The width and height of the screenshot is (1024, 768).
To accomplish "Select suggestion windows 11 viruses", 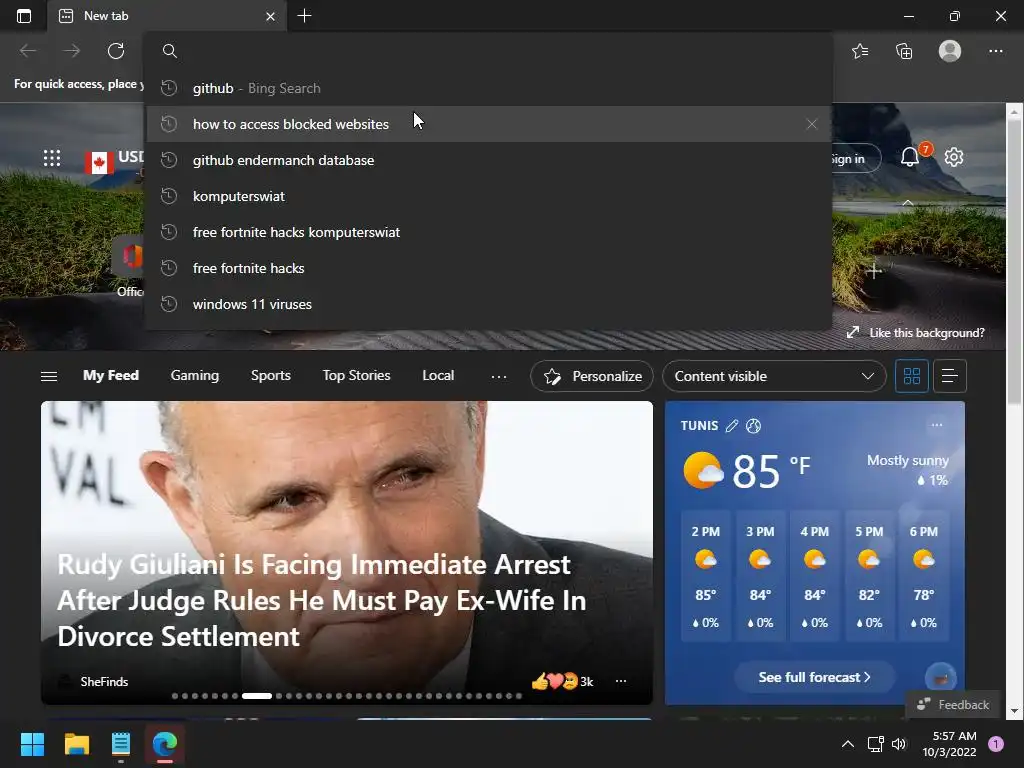I will click(488, 304).
